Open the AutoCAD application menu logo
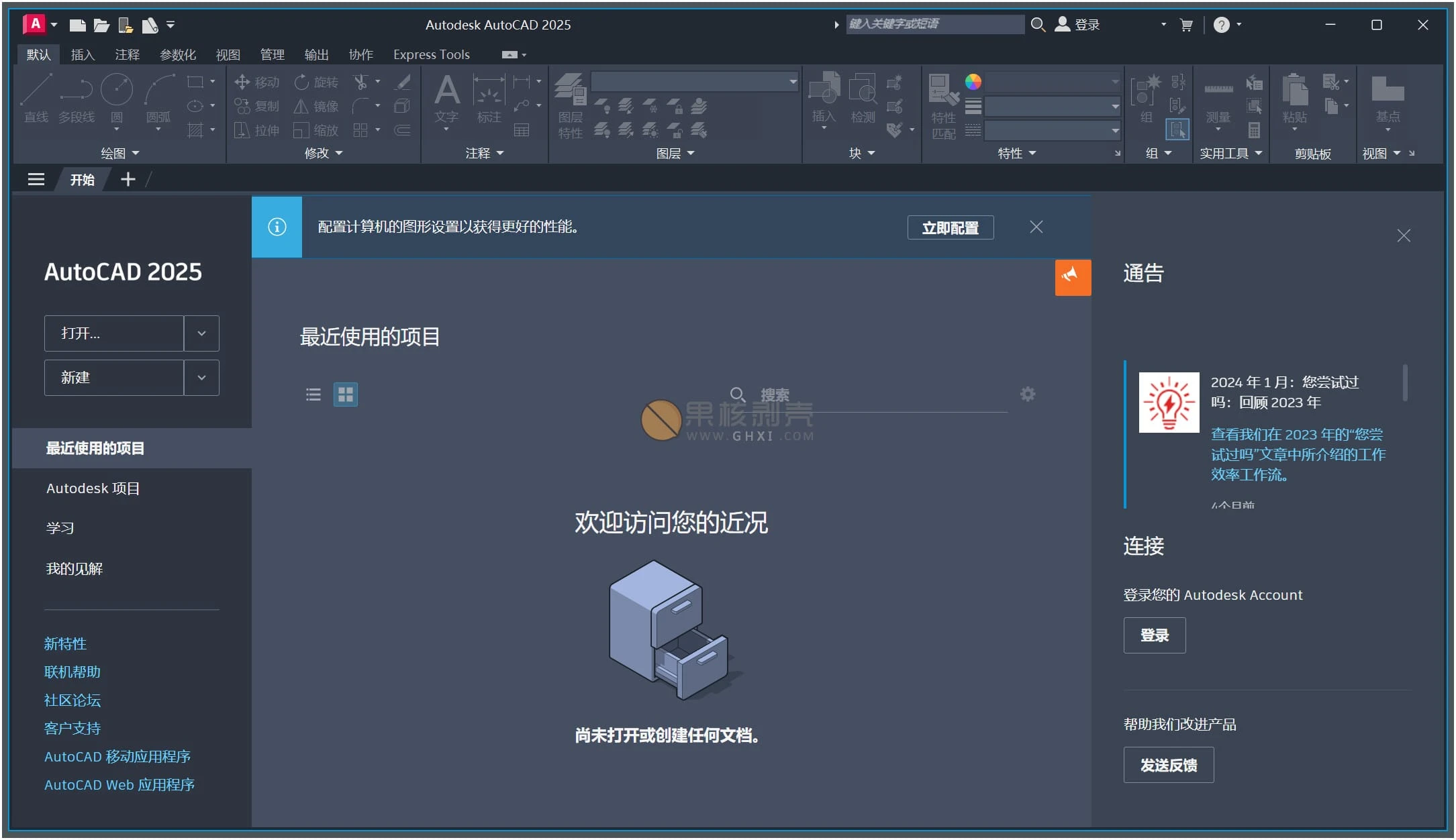This screenshot has width=1456, height=840. point(34,24)
